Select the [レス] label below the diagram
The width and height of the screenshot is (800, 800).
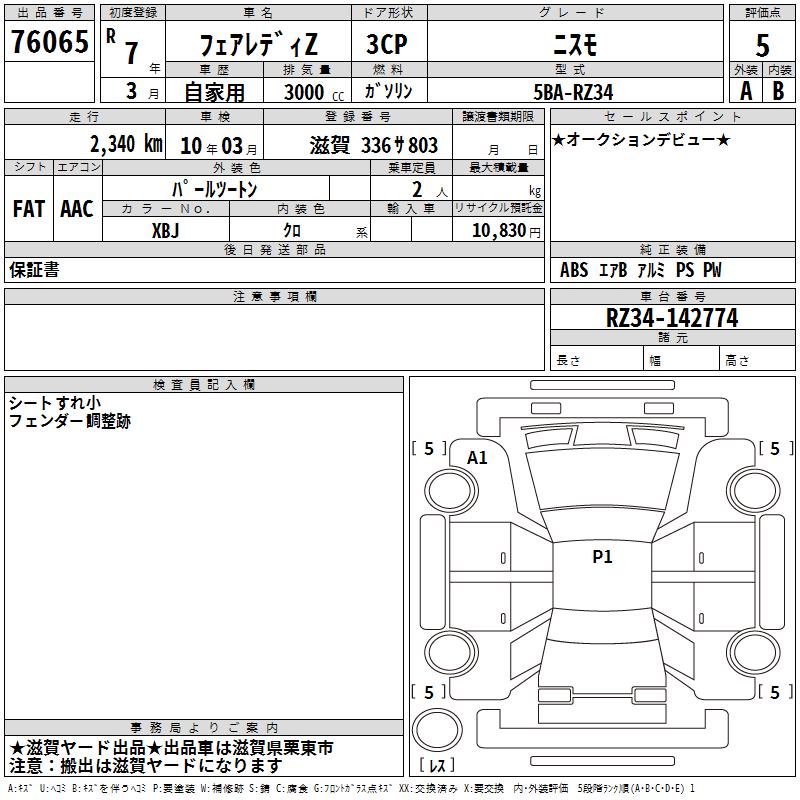pos(437,766)
